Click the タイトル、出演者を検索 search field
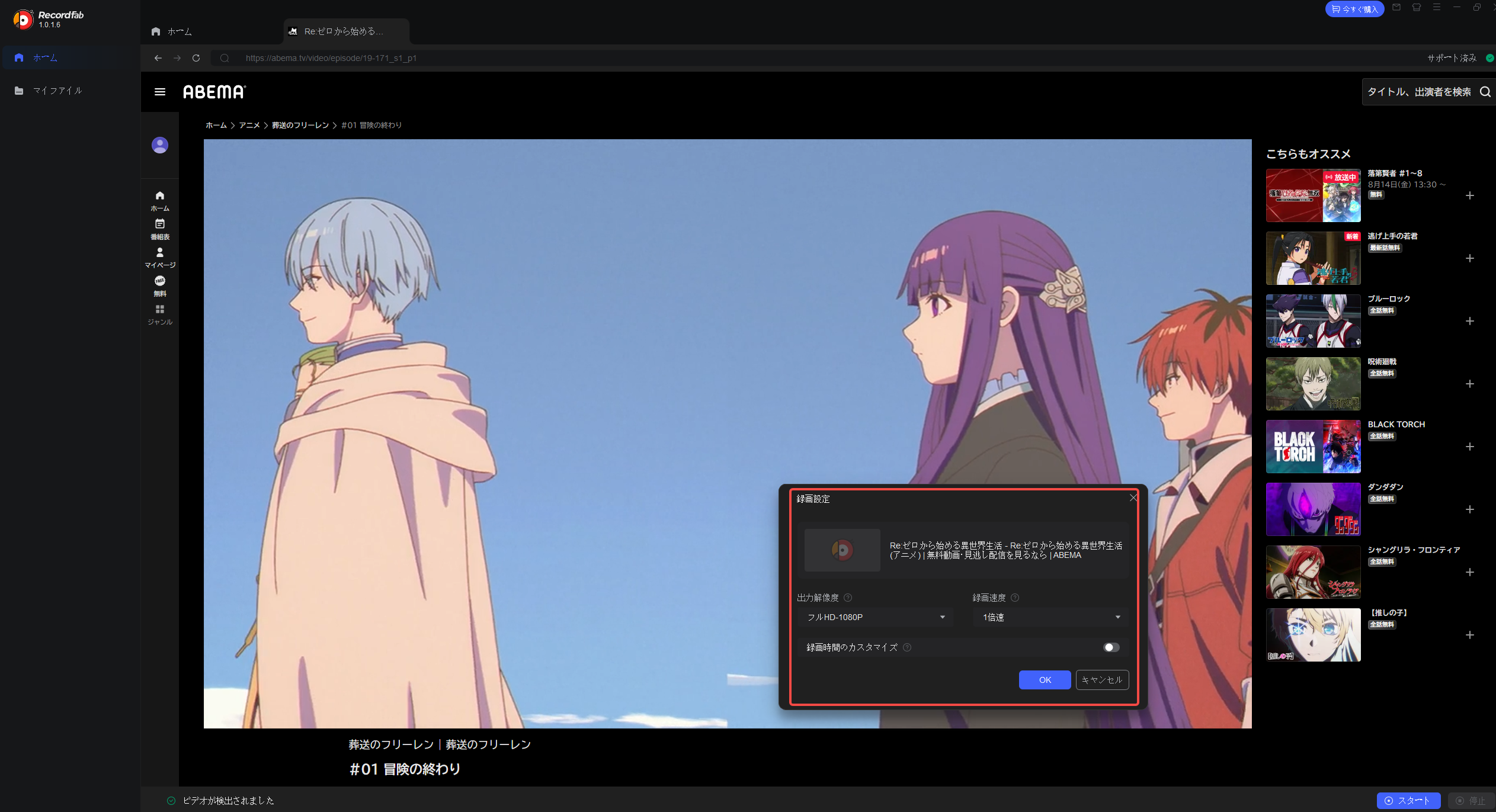This screenshot has height=812, width=1496. (1418, 92)
